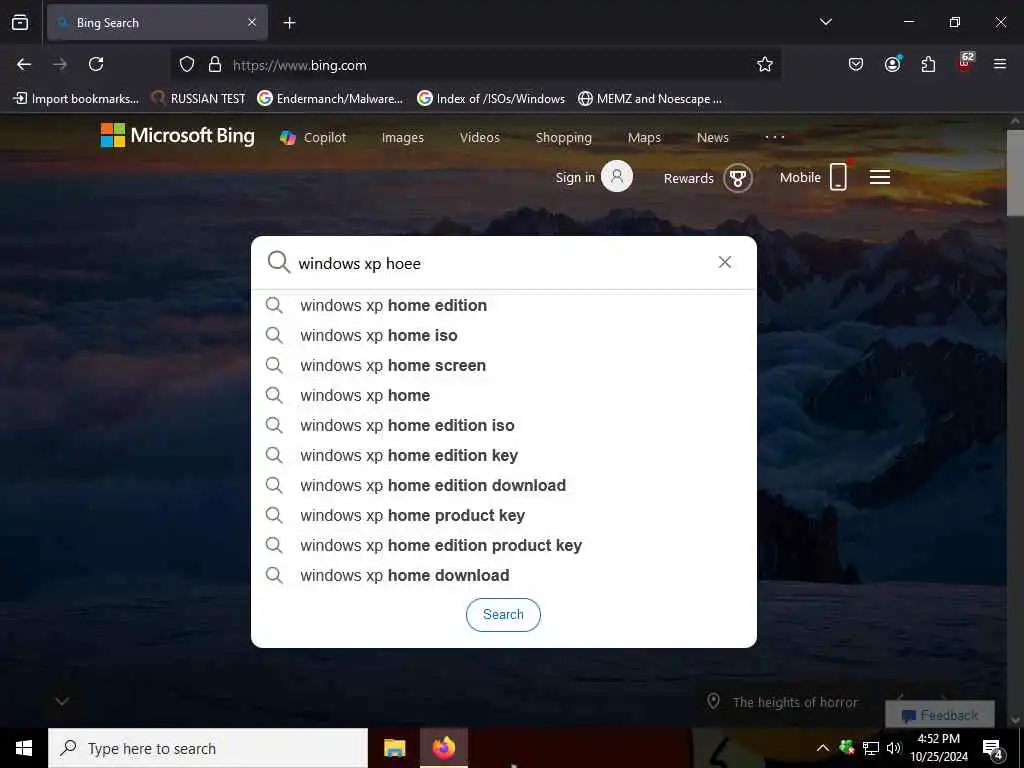The image size is (1024, 768).
Task: Select suggestion windows xp home product key
Action: [x=504, y=515]
